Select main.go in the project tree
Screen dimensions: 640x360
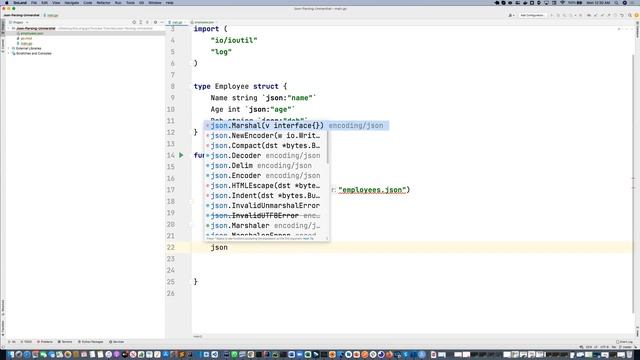(x=26, y=43)
